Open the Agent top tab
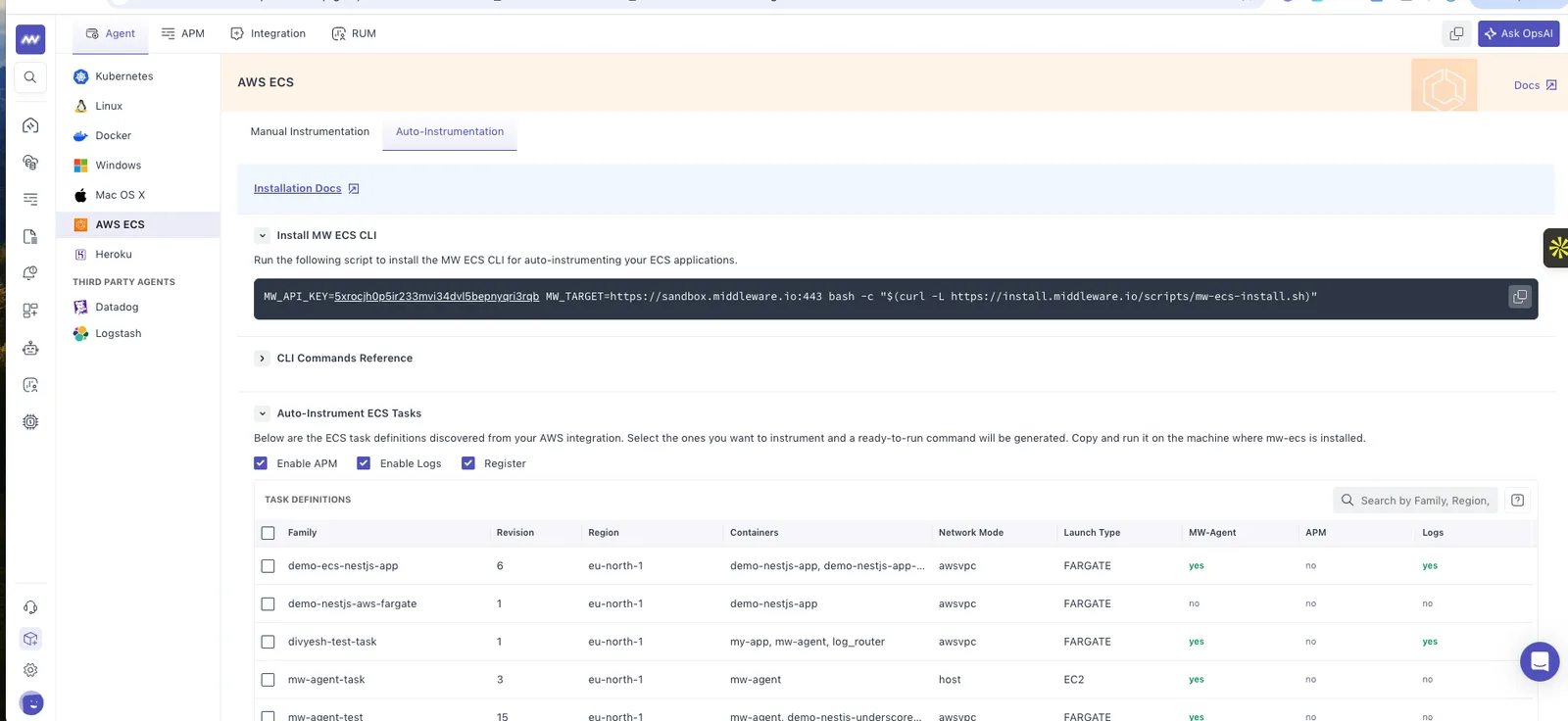This screenshot has height=721, width=1568. tap(111, 34)
